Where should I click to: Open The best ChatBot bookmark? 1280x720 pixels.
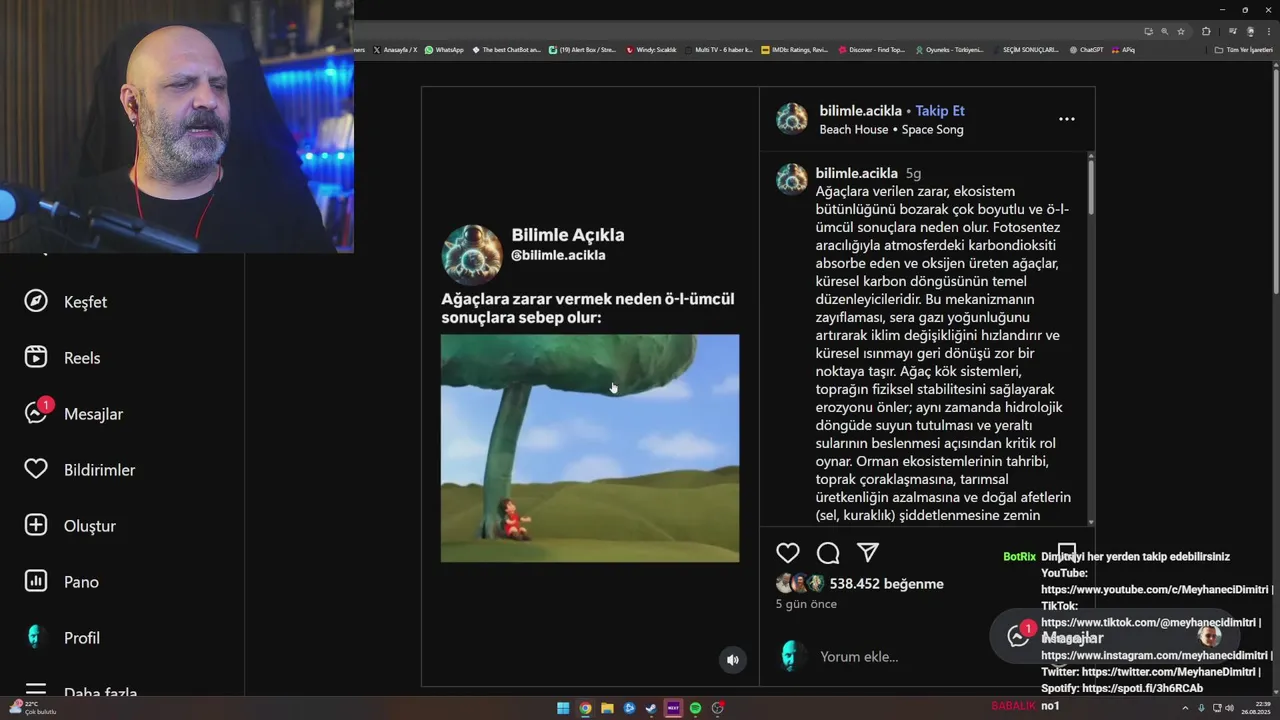point(506,49)
